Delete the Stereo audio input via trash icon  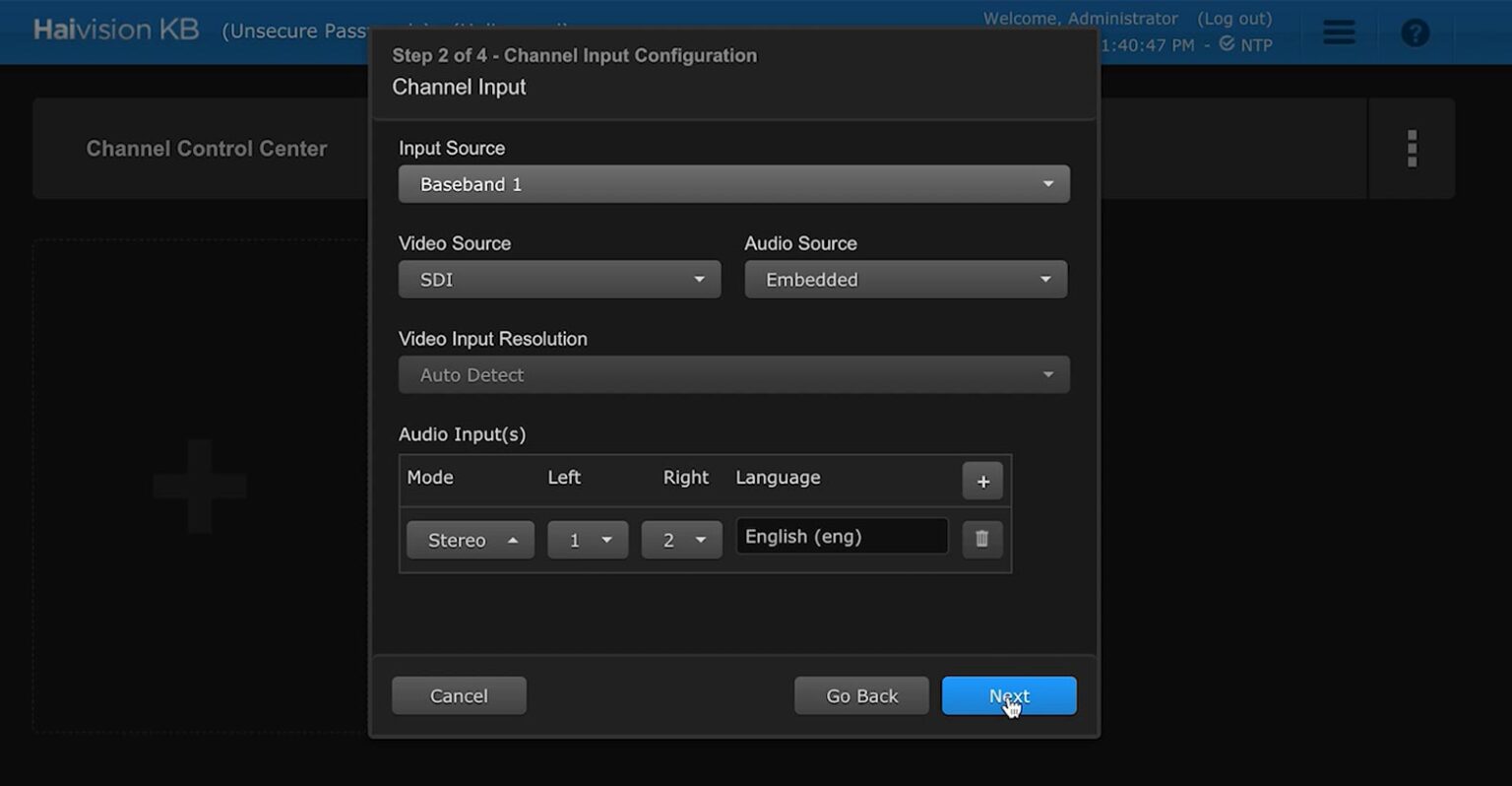(981, 539)
